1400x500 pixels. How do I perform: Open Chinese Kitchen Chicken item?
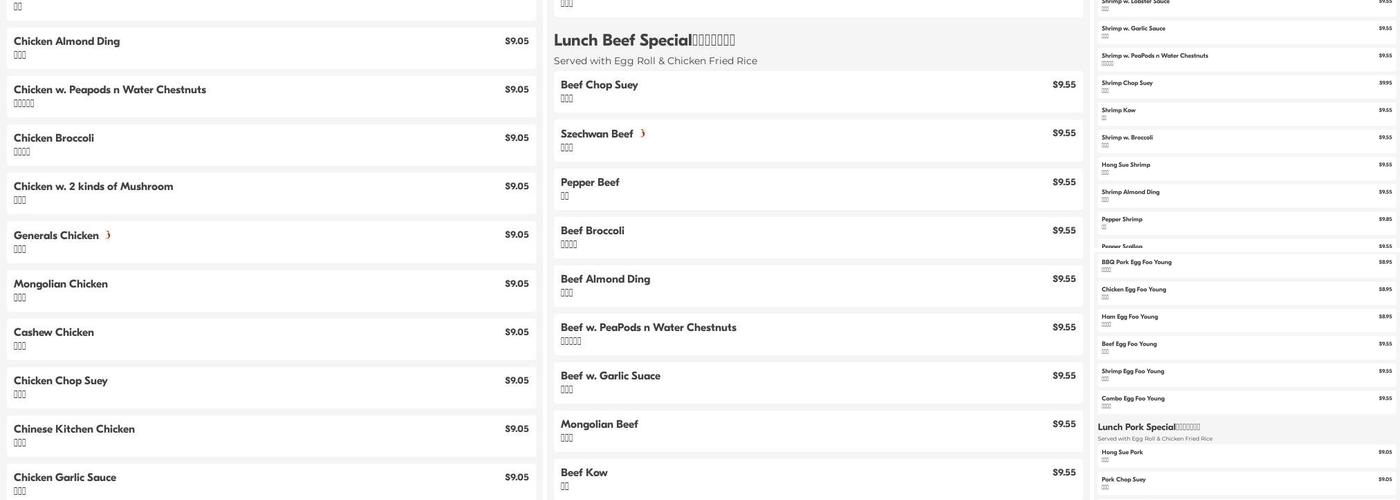click(x=74, y=430)
